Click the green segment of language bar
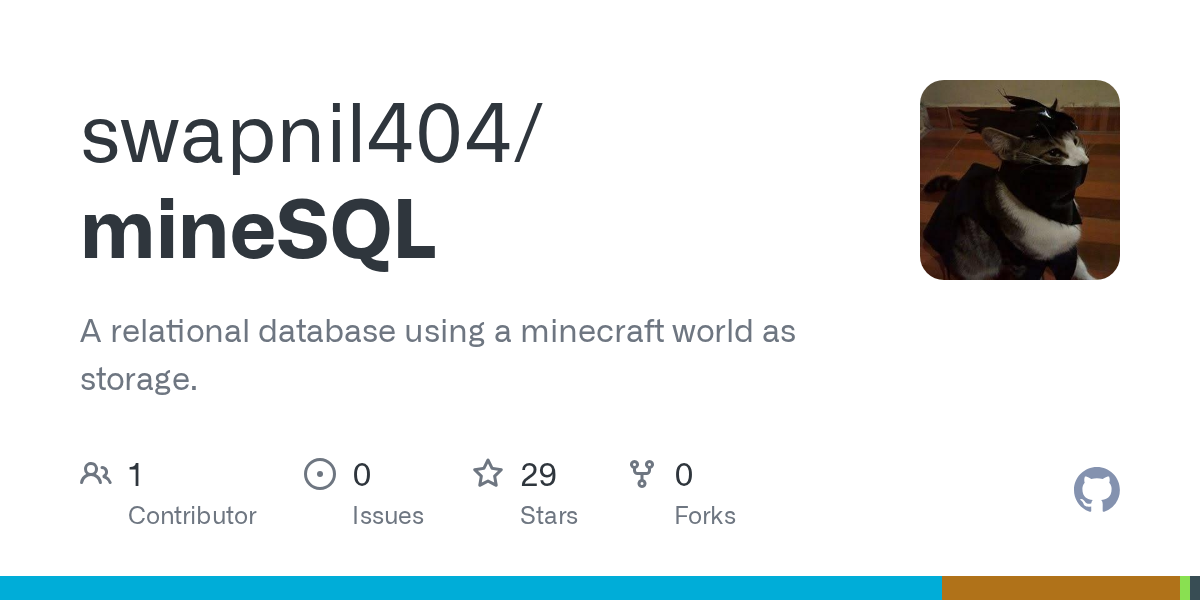This screenshot has height=600, width=1200. (x=1185, y=588)
